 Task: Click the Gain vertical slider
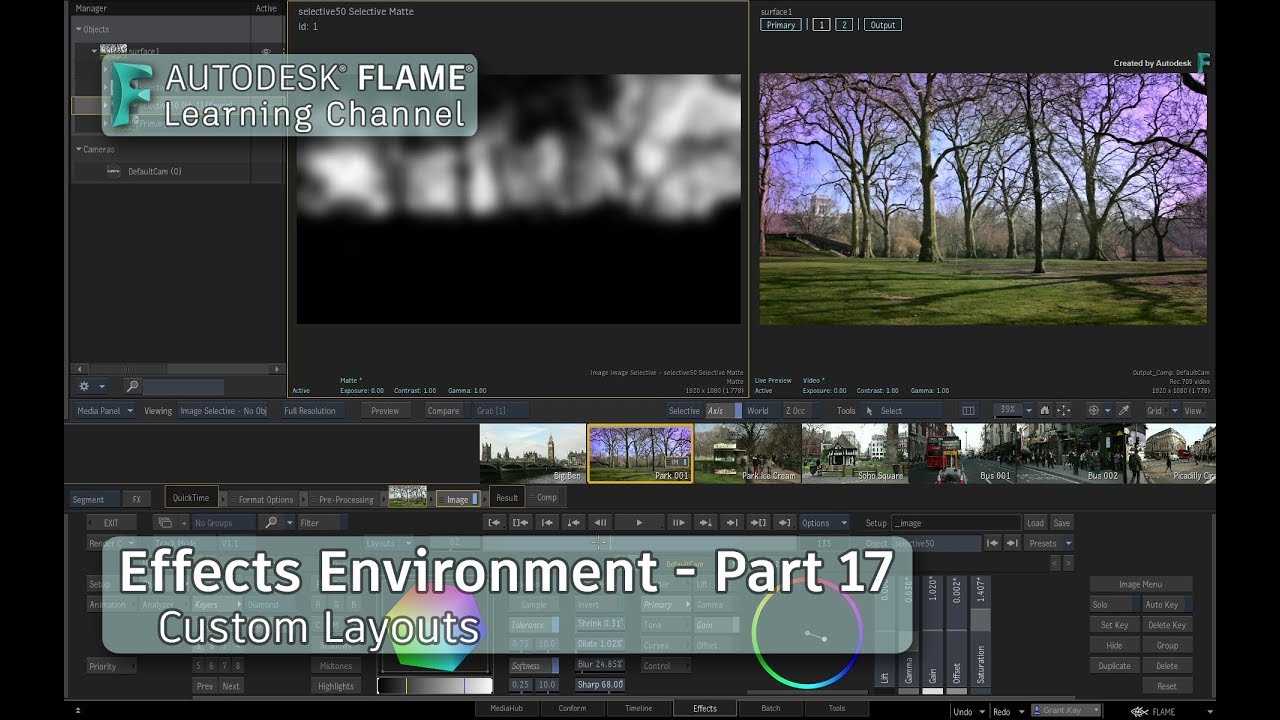(932, 634)
